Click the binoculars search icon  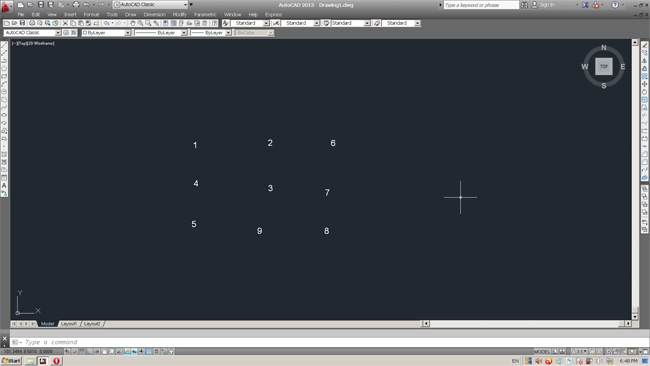click(524, 5)
